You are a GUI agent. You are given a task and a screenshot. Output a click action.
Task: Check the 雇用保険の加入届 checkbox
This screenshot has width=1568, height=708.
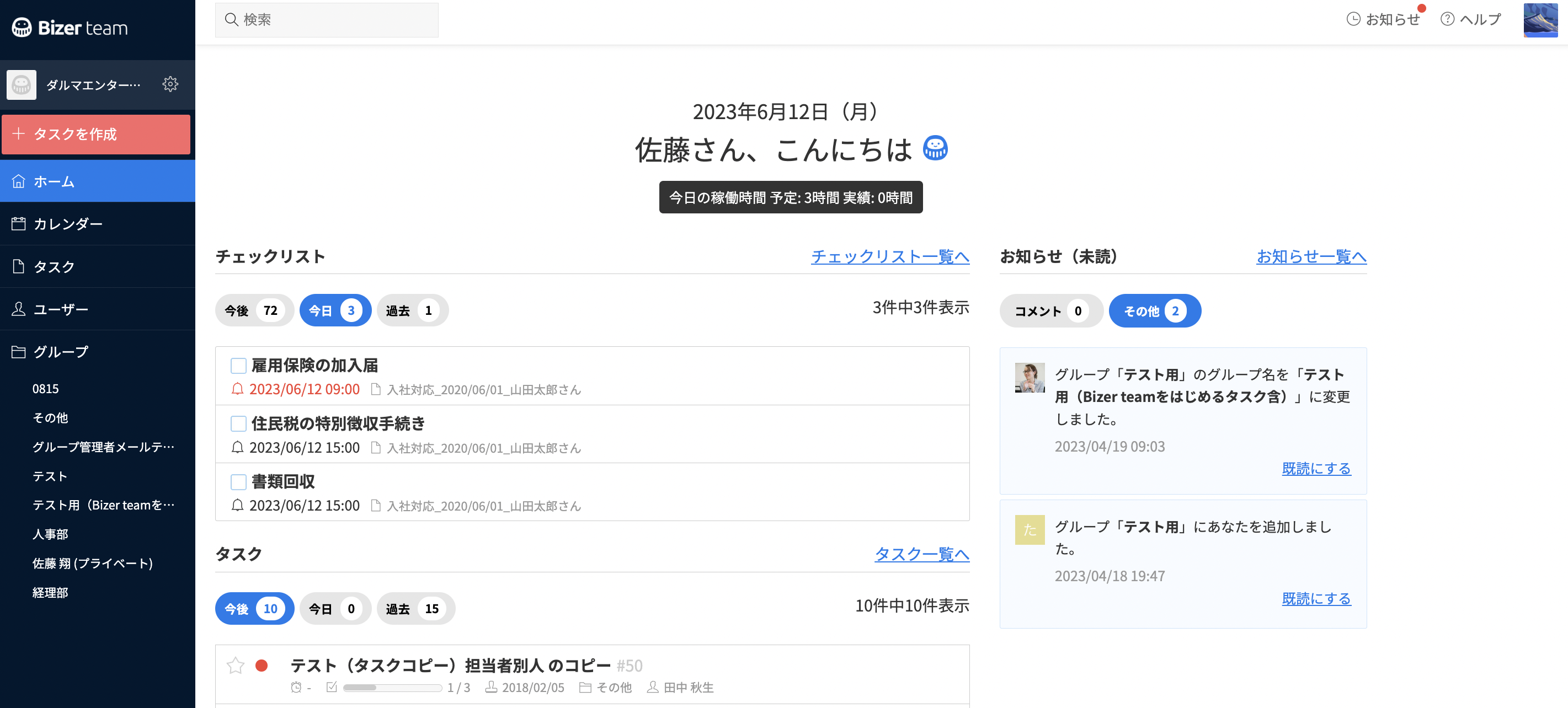point(238,366)
